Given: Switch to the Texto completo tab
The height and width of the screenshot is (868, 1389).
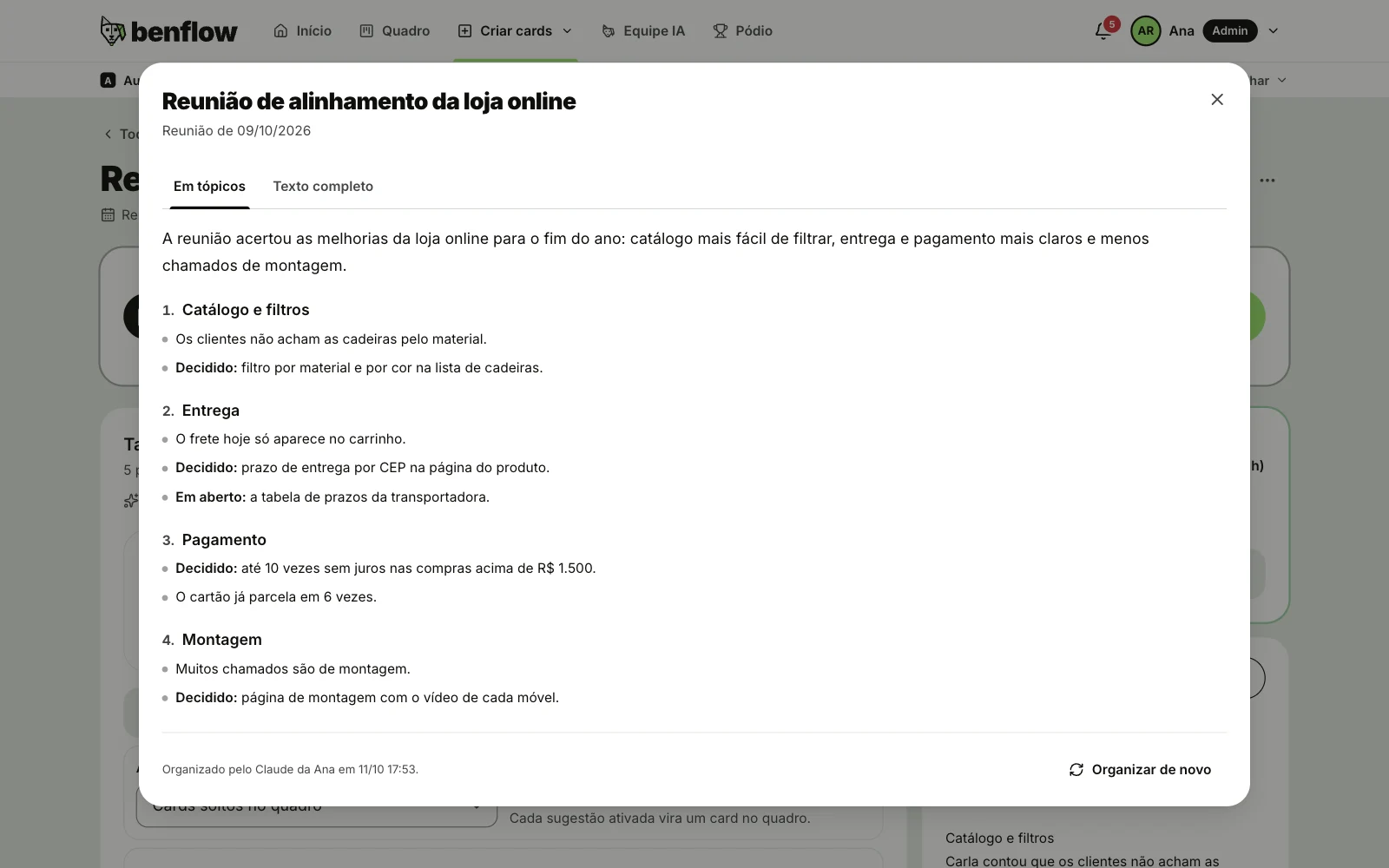Looking at the screenshot, I should (x=323, y=187).
